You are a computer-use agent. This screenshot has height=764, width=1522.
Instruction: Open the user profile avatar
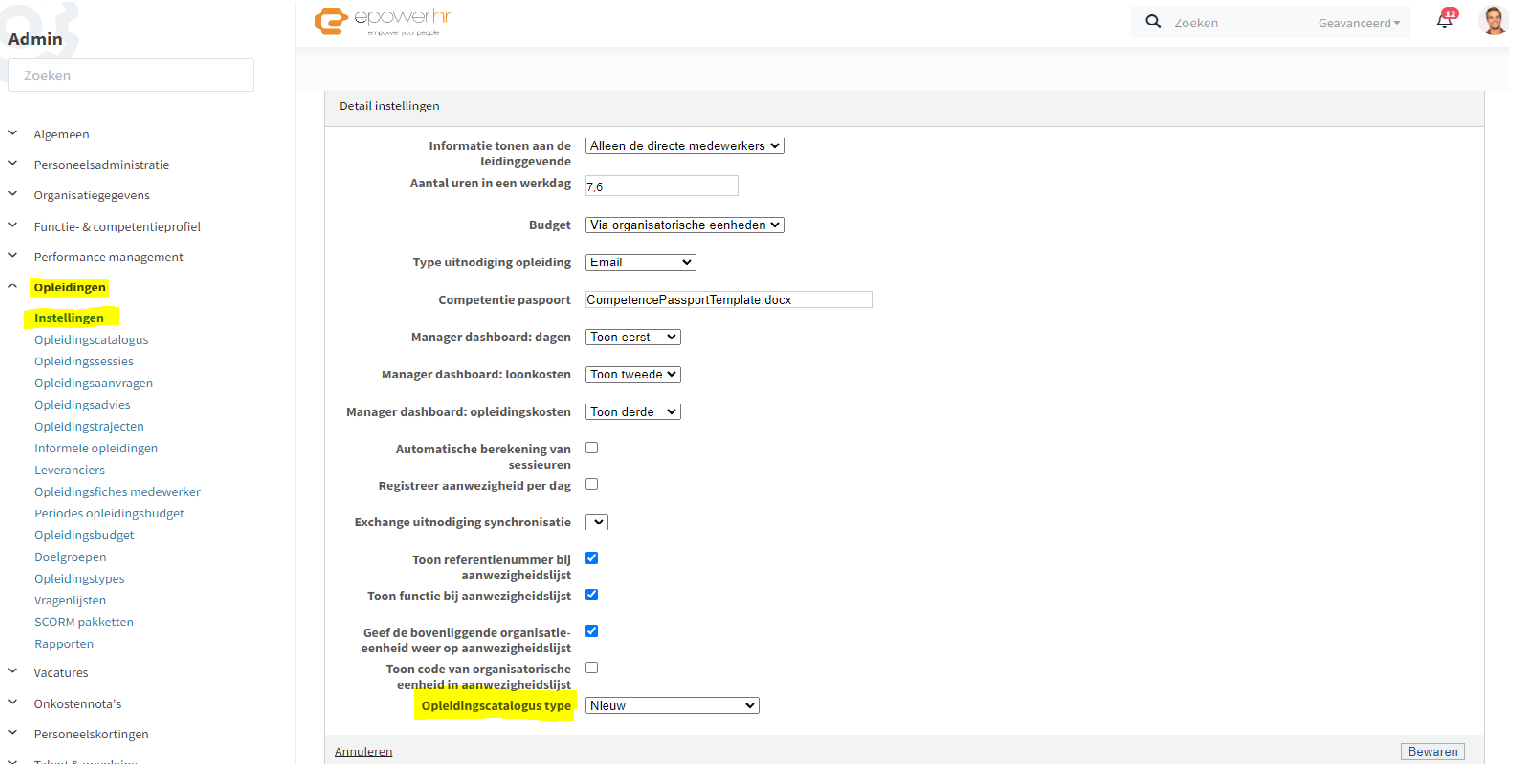click(x=1493, y=21)
